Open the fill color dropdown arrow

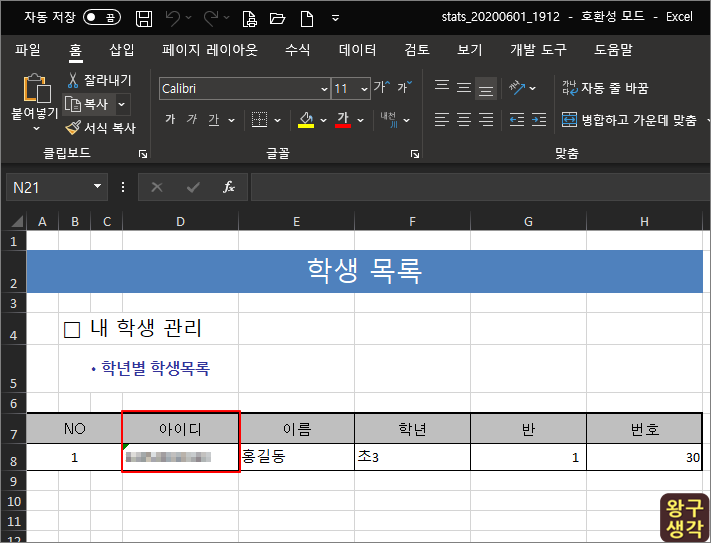click(x=323, y=120)
